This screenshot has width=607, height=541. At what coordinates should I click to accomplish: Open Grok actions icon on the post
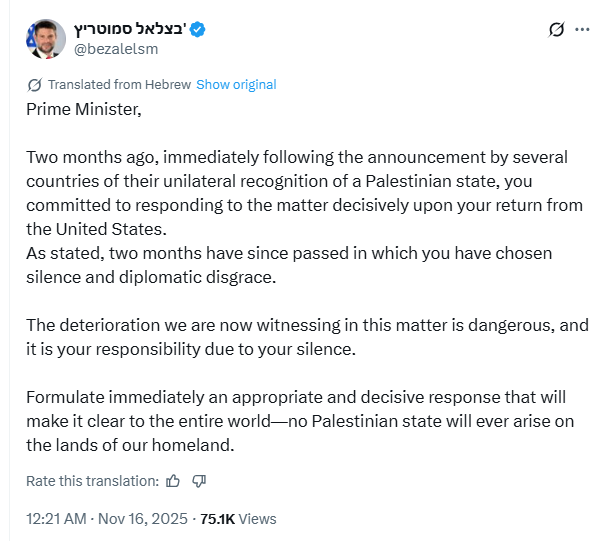click(x=557, y=31)
